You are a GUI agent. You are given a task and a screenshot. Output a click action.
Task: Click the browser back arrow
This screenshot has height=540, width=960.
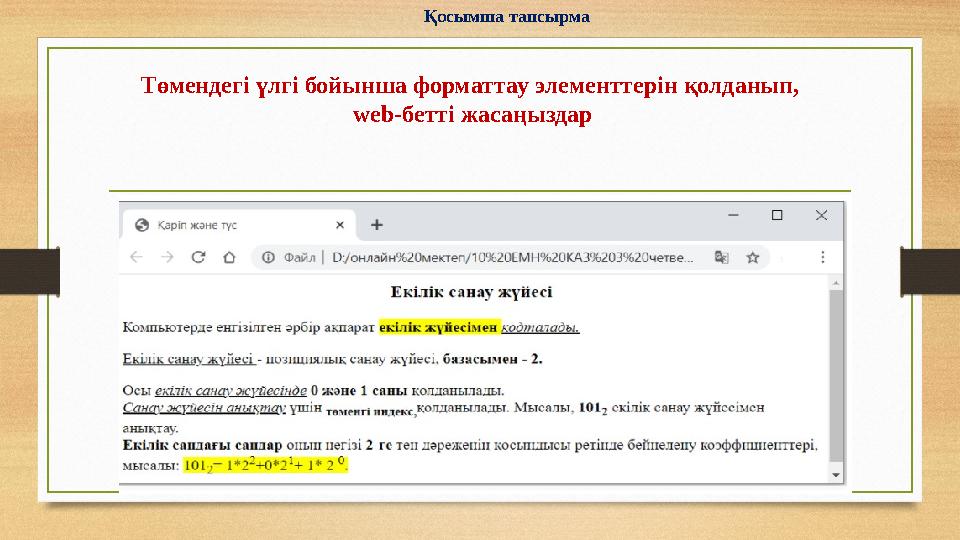point(136,257)
